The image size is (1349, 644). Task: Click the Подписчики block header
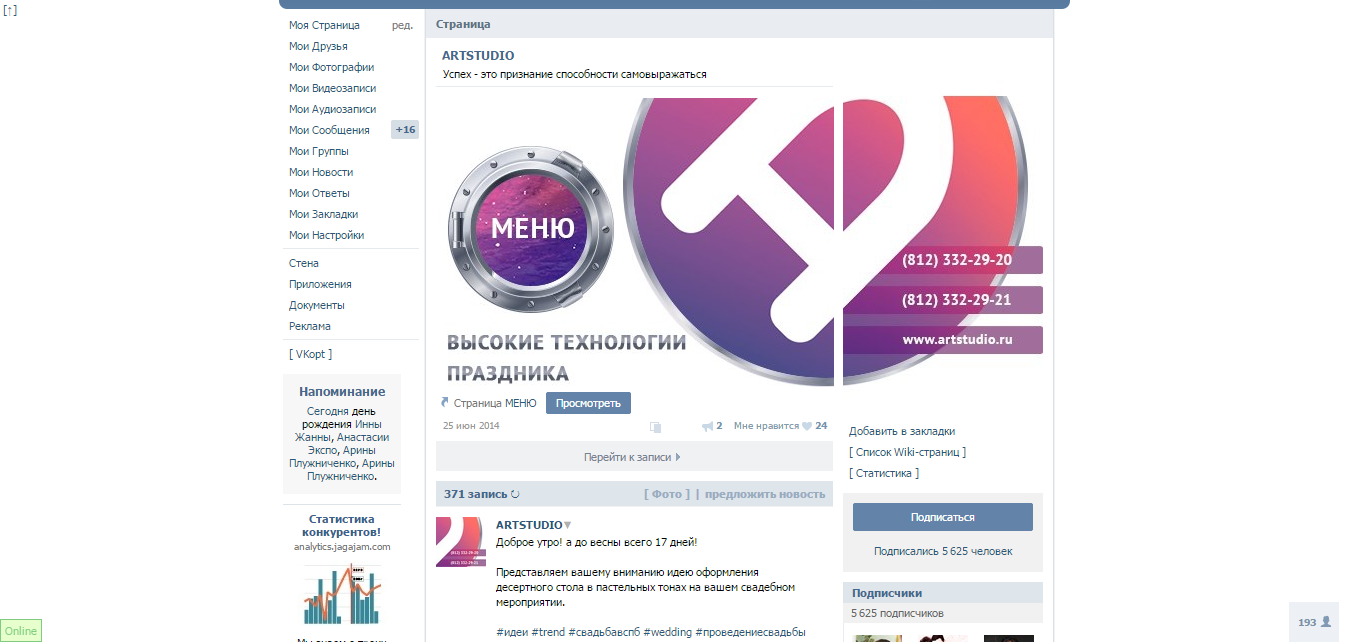coord(943,593)
